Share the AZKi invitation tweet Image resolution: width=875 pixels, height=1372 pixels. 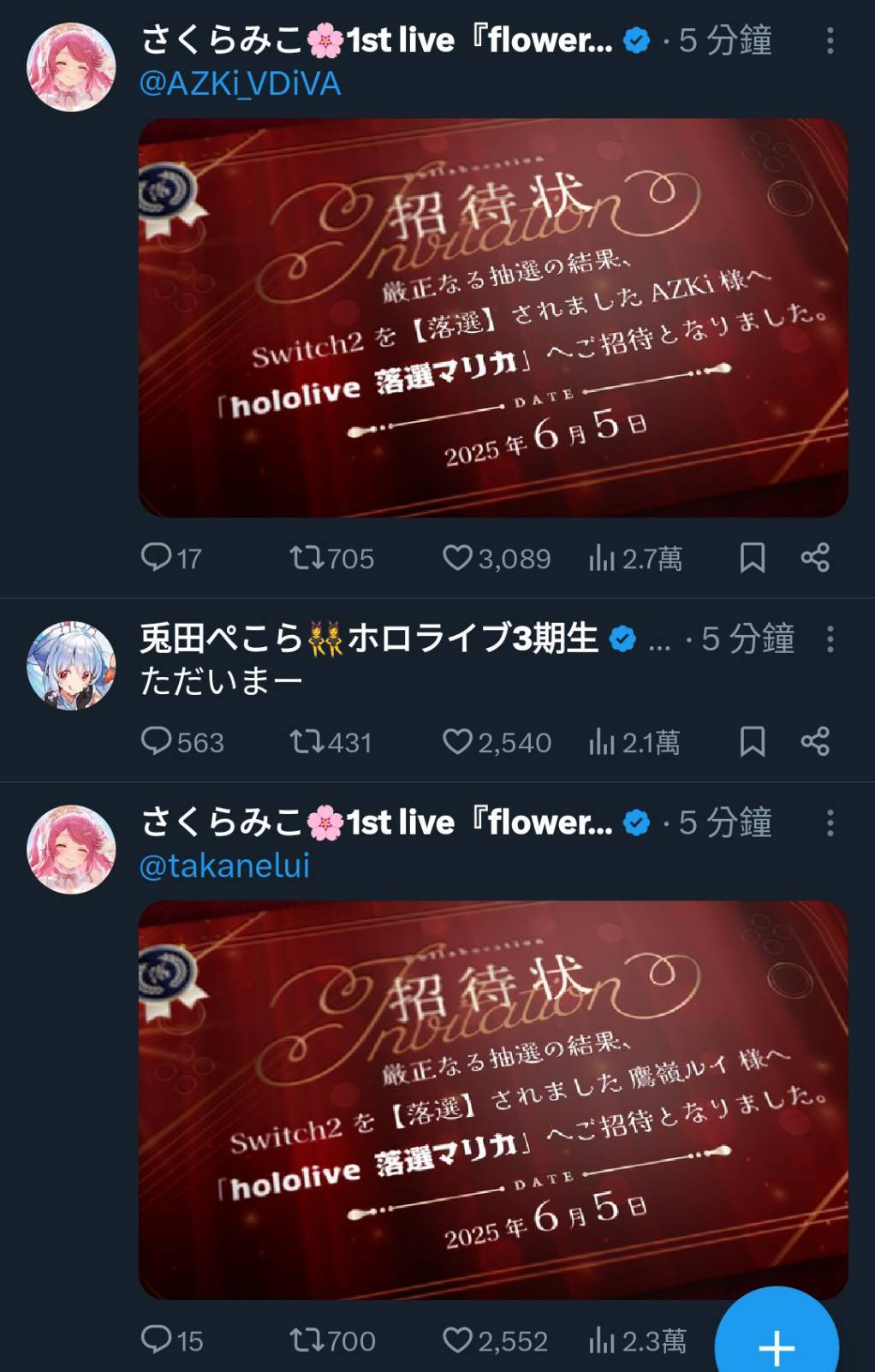click(815, 558)
